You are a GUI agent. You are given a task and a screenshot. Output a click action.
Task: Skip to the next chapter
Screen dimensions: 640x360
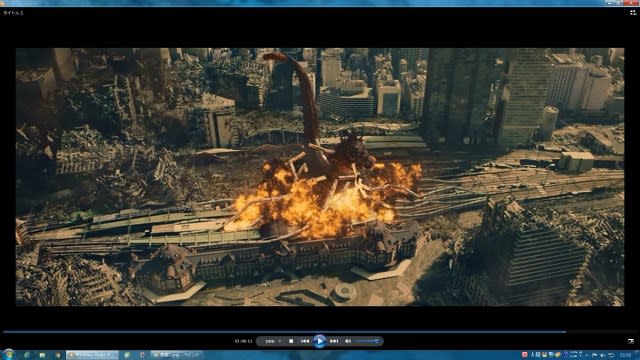(334, 341)
